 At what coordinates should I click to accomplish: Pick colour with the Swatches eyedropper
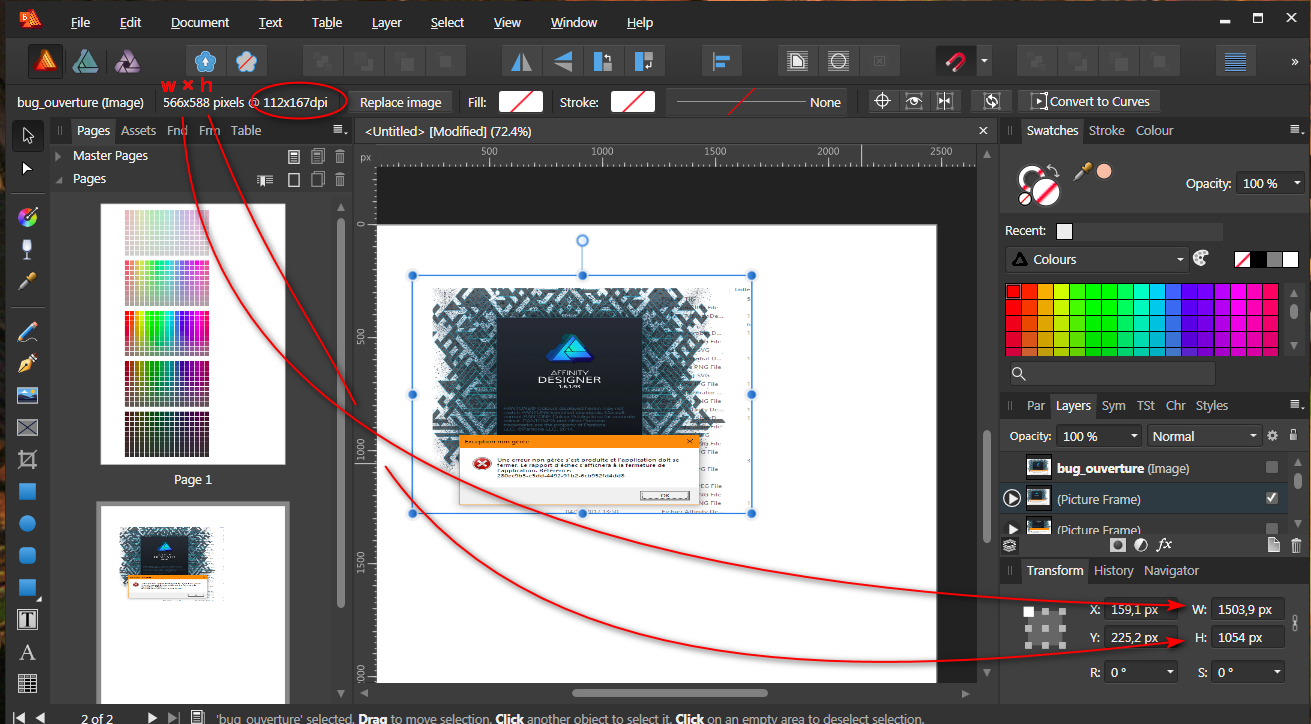coord(1081,172)
